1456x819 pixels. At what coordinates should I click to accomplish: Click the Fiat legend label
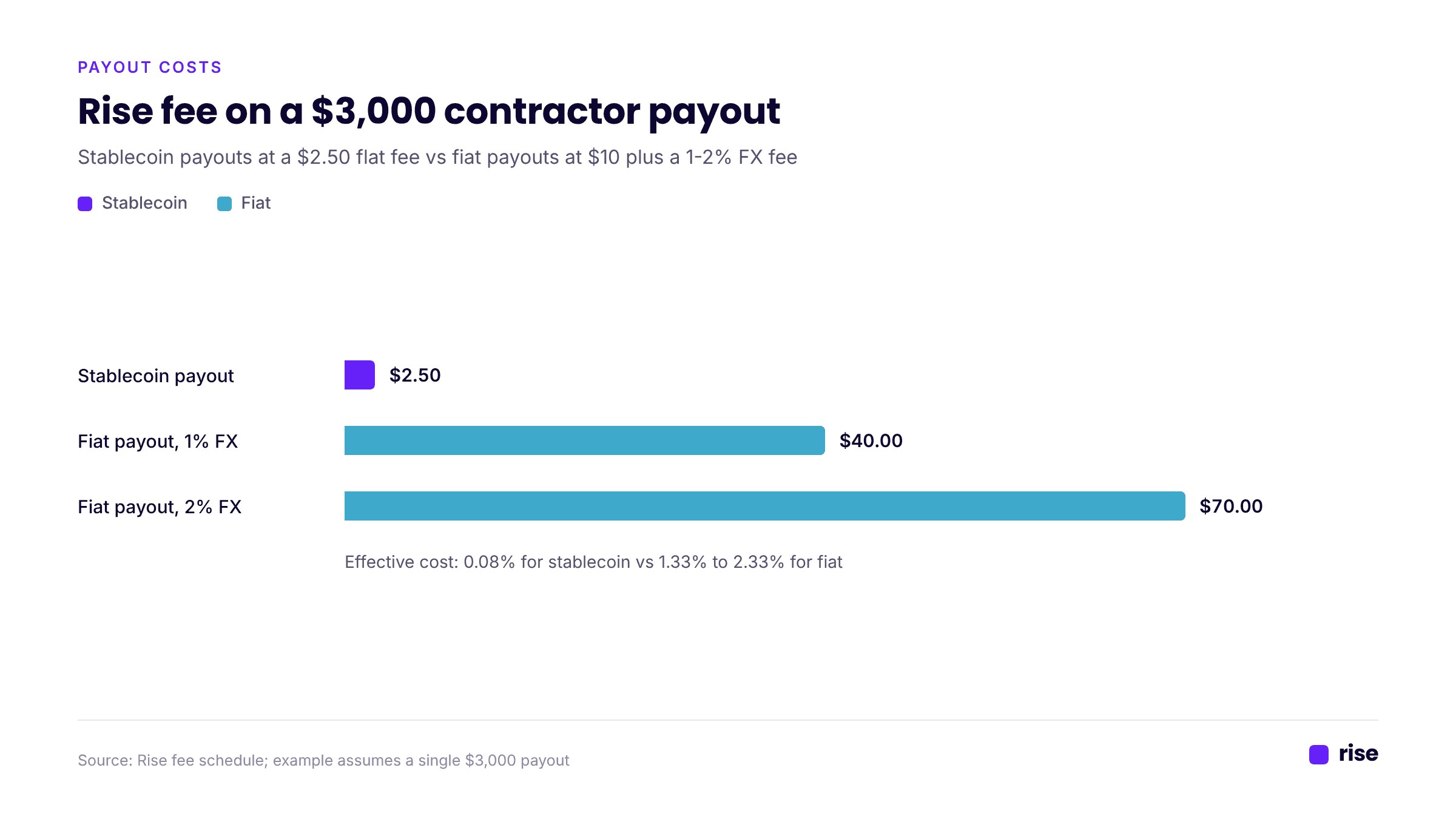pos(256,203)
